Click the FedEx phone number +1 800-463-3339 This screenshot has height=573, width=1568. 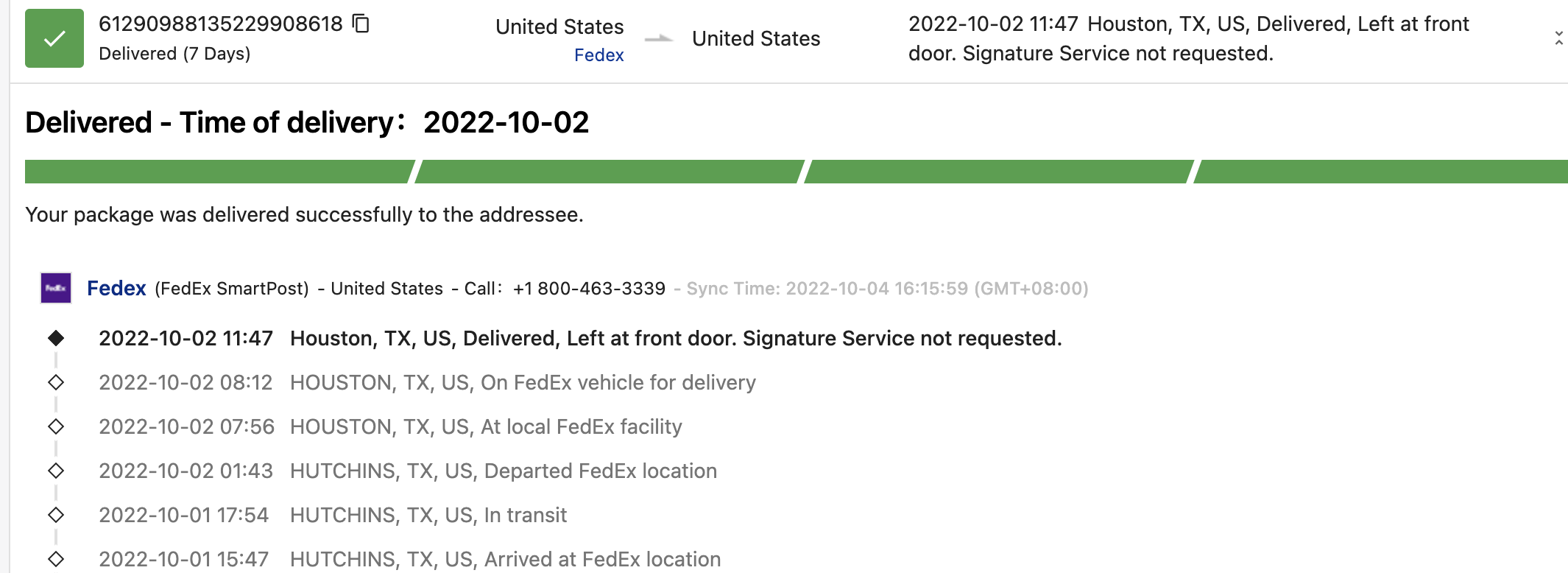(589, 289)
